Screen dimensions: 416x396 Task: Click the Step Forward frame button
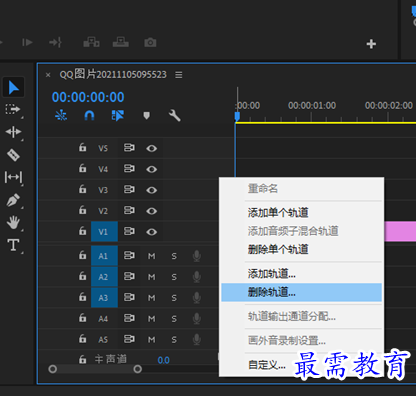click(x=27, y=42)
